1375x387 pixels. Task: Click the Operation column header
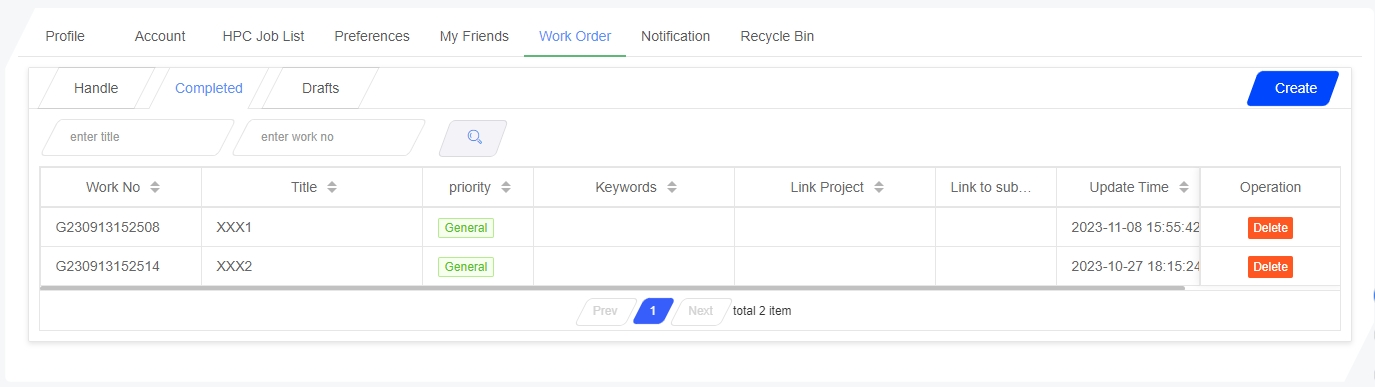[x=1270, y=187]
